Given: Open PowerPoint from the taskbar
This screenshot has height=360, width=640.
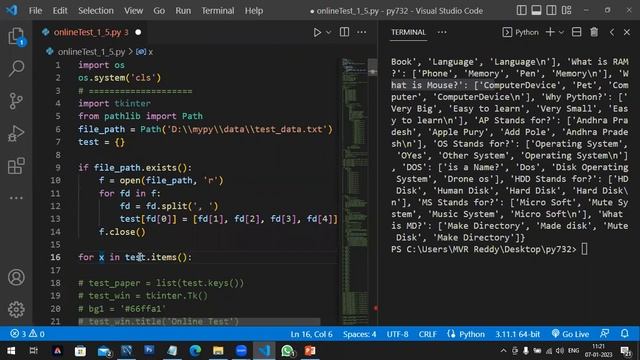Looking at the screenshot, I should (310, 351).
